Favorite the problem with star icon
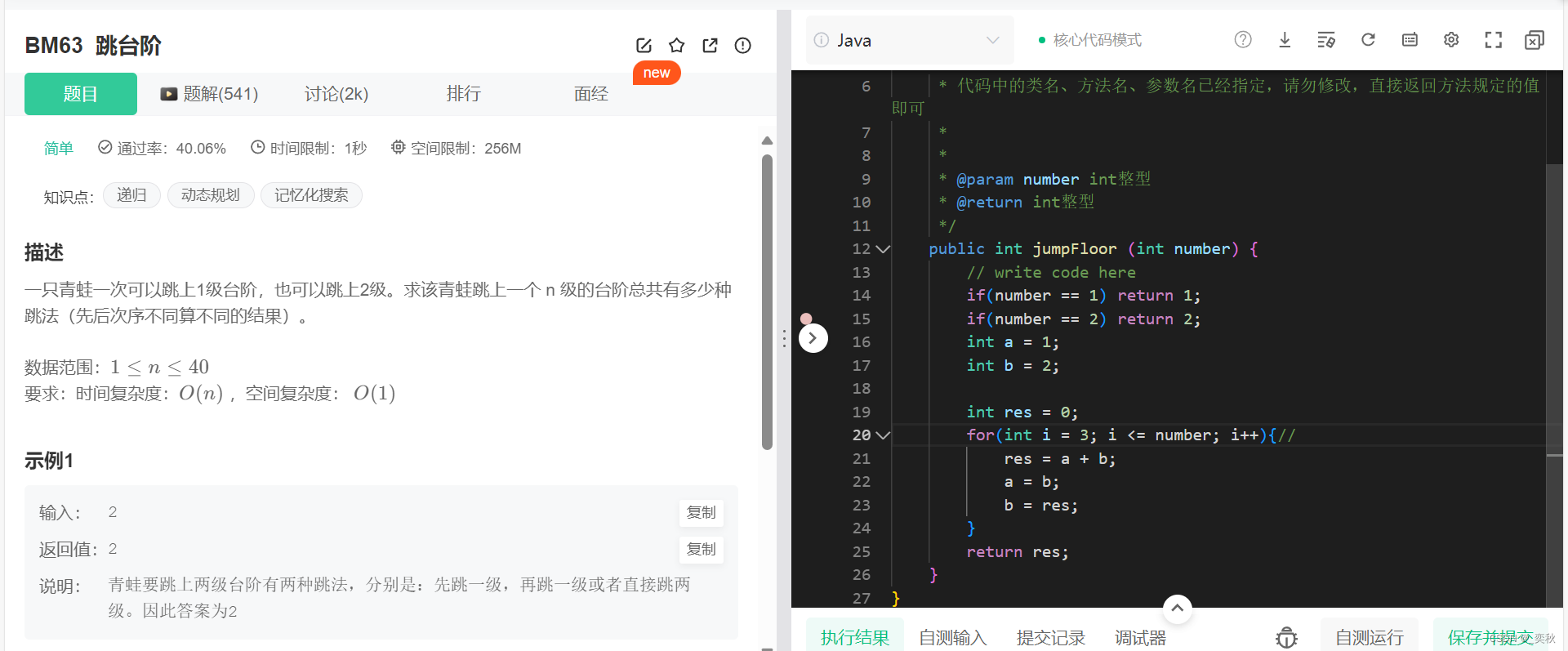 (x=676, y=46)
